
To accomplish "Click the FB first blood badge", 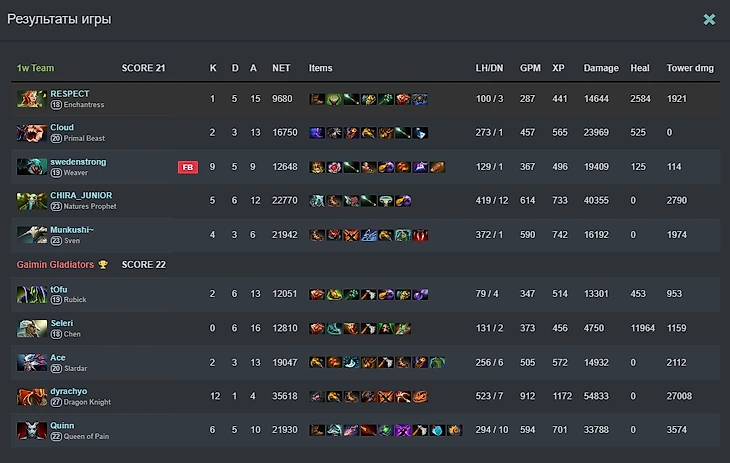I will pyautogui.click(x=188, y=167).
